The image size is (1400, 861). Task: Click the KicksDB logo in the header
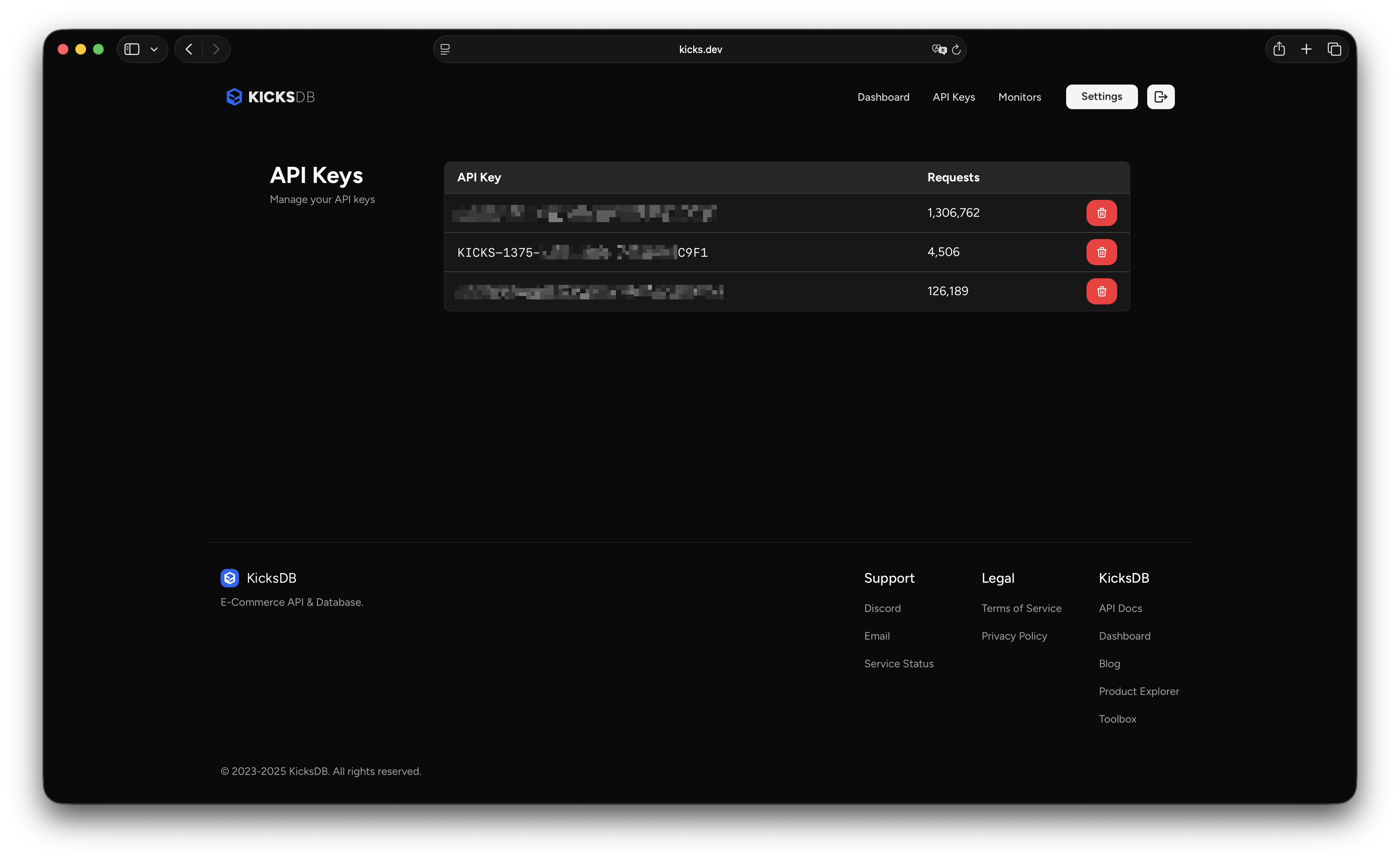click(269, 97)
